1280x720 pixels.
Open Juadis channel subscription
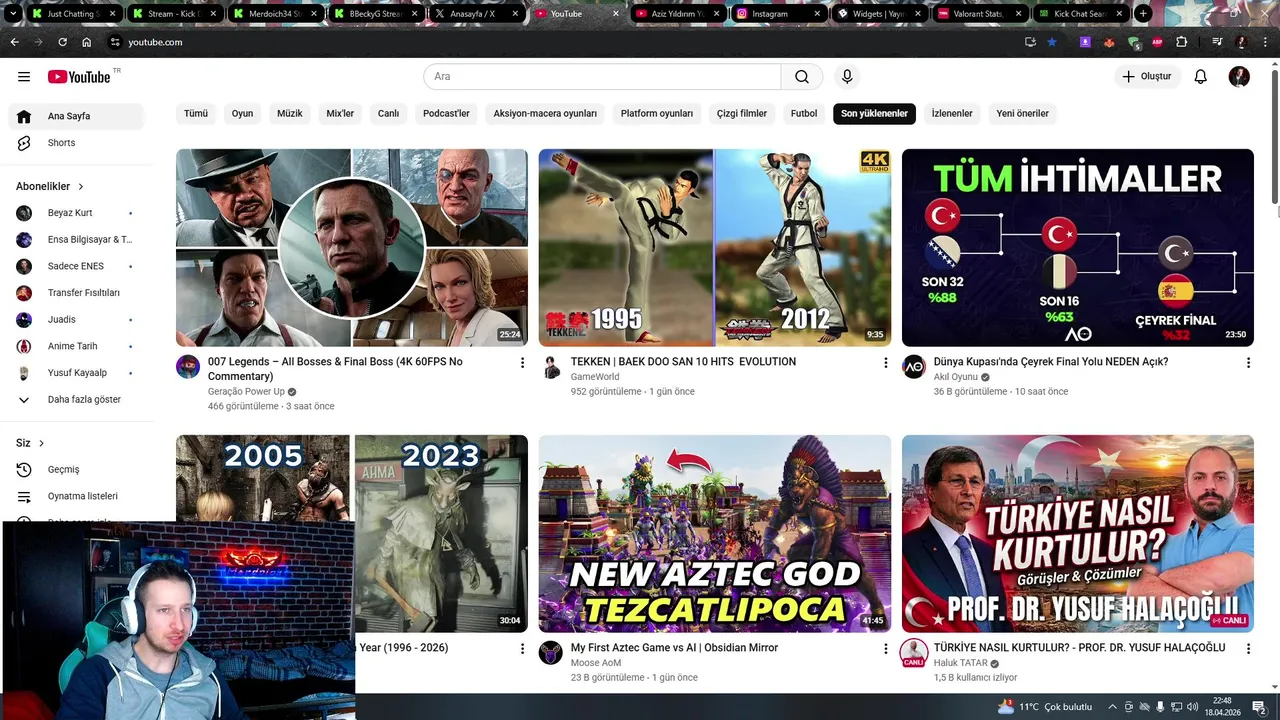tap(76, 320)
